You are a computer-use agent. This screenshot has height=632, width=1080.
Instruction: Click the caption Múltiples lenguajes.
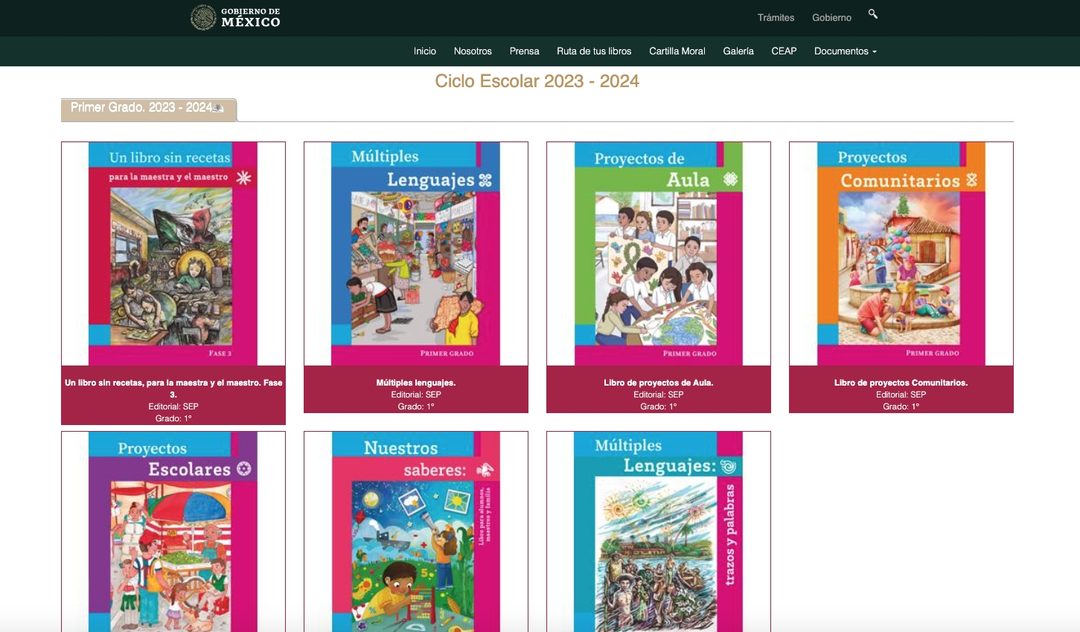click(x=416, y=383)
